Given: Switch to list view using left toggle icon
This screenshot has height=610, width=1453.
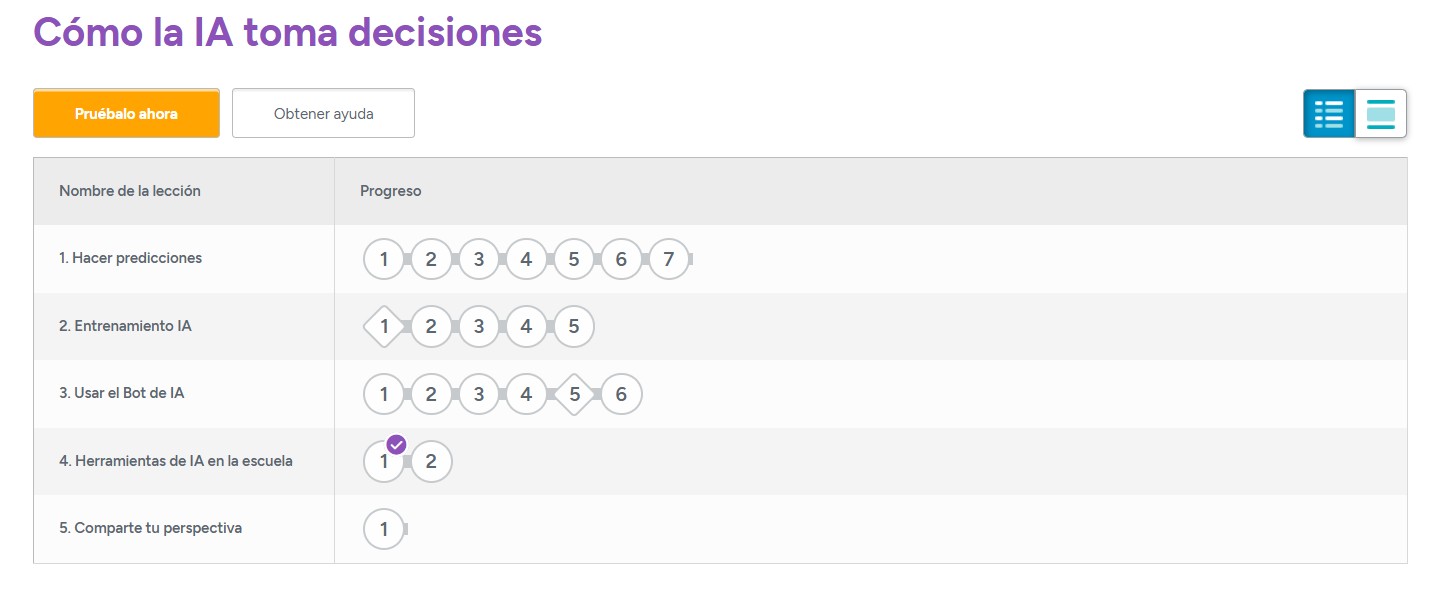Looking at the screenshot, I should [x=1328, y=114].
